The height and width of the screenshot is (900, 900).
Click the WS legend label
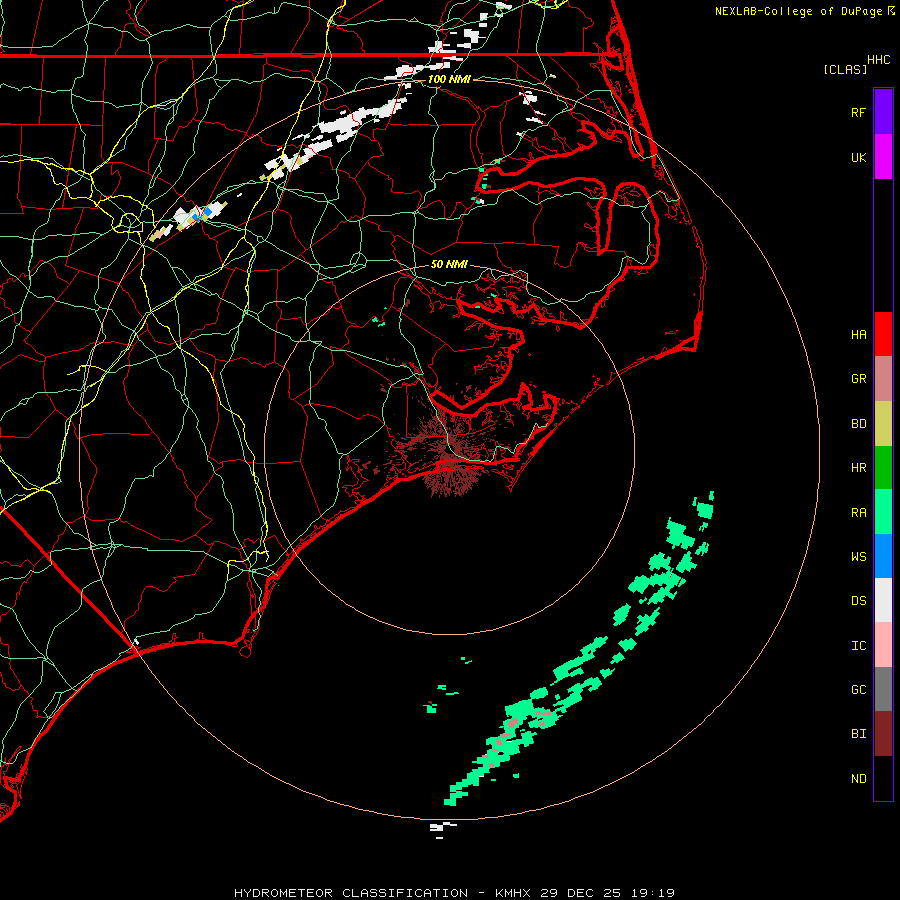pos(858,557)
